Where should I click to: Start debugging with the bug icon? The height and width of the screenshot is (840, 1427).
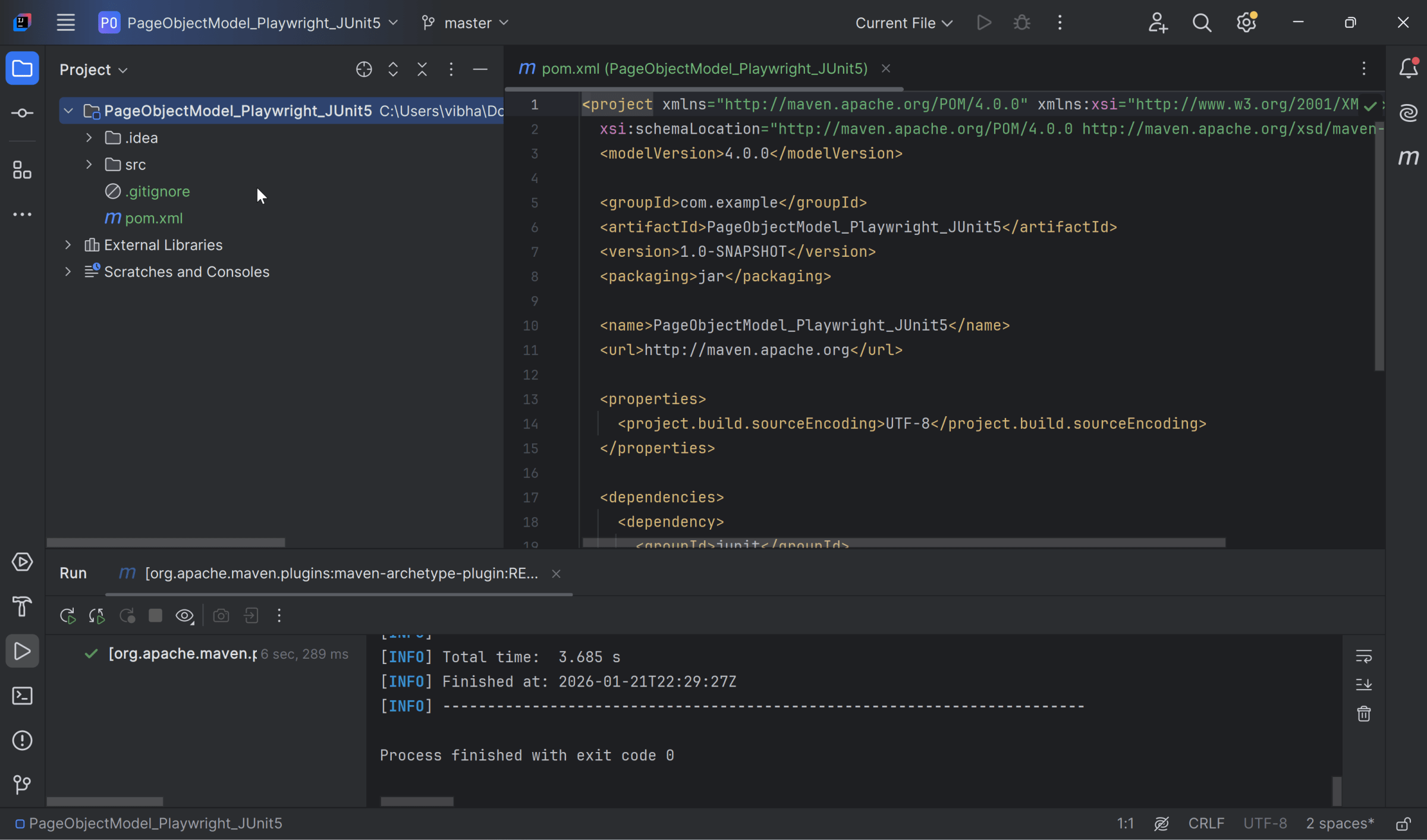[1020, 22]
